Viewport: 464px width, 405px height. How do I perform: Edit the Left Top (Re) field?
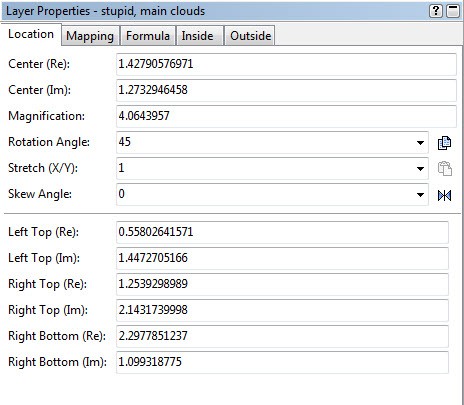282,232
